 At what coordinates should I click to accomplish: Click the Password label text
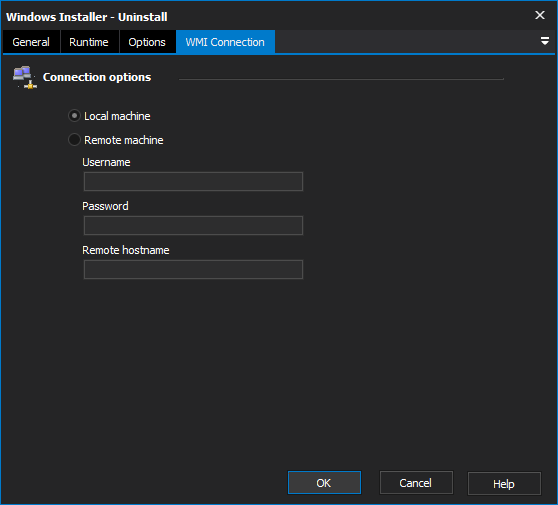pos(105,206)
